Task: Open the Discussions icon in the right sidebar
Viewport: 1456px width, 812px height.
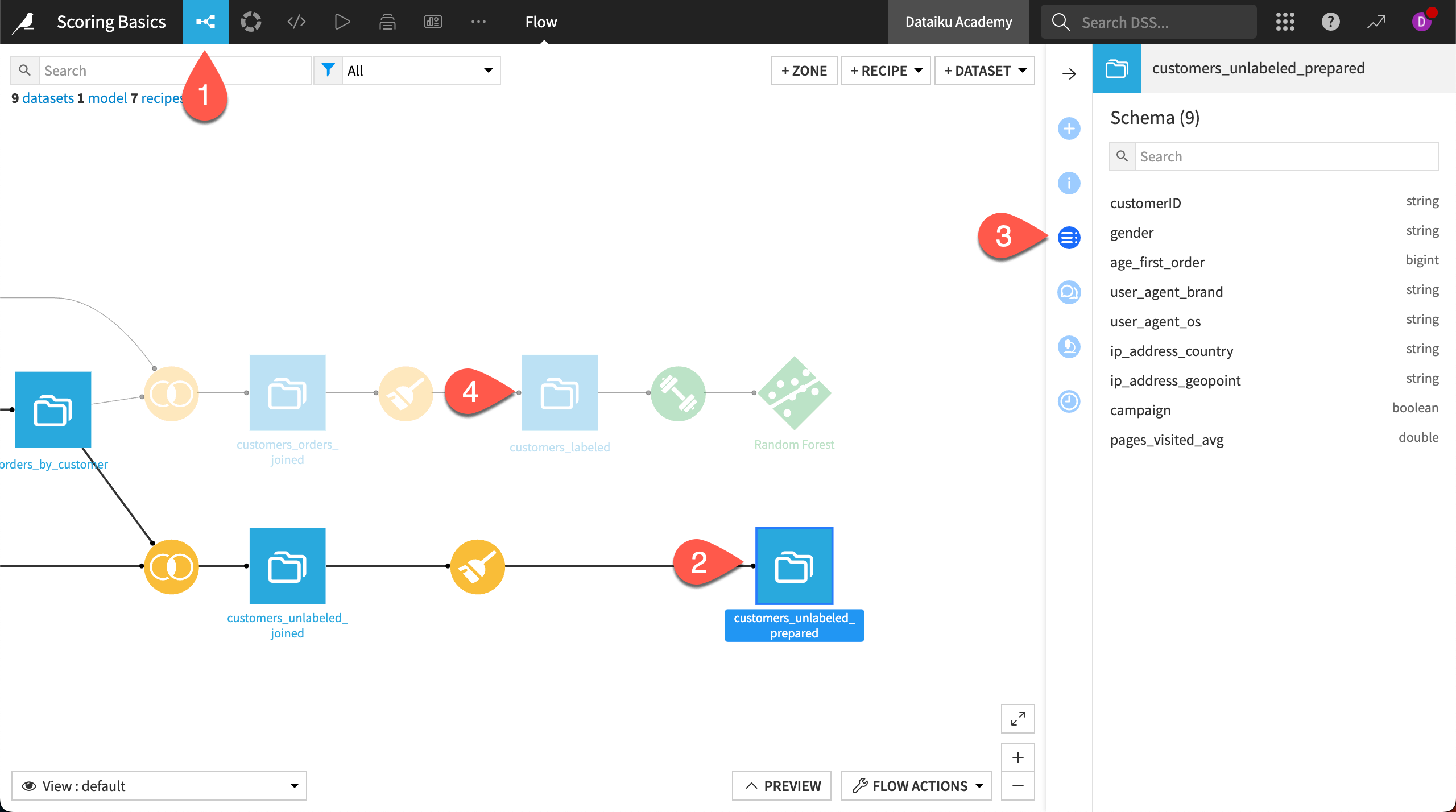Action: [1069, 292]
